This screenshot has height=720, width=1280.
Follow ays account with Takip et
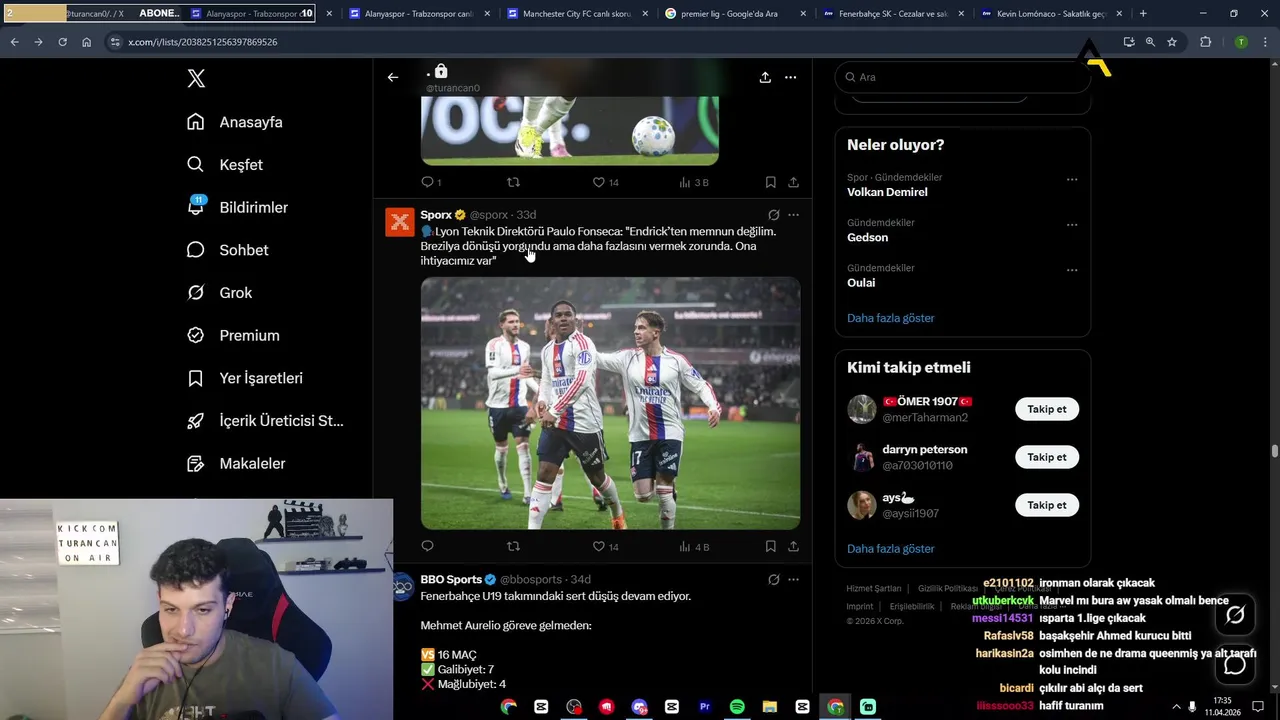[x=1047, y=505]
